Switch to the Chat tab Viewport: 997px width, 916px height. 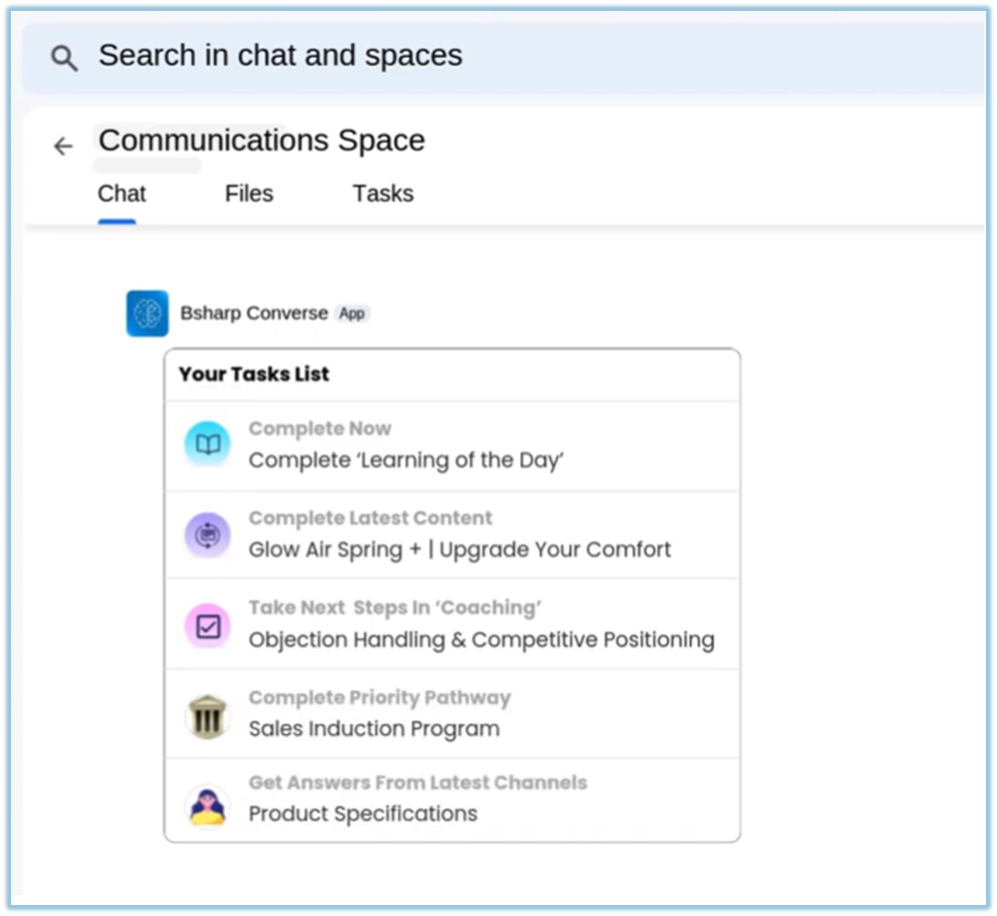[x=122, y=194]
